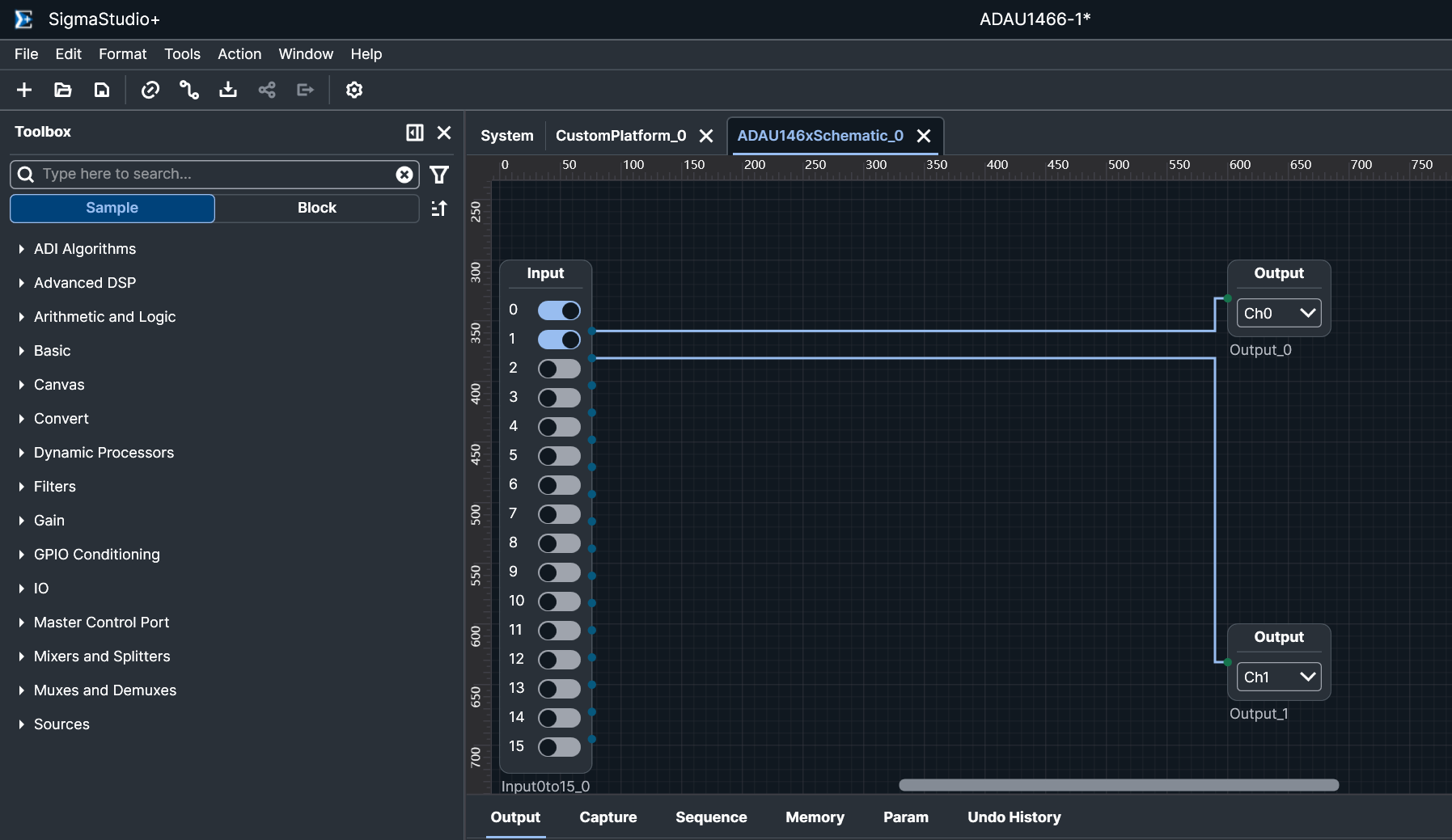Enable Input channel 4 switch

(x=559, y=427)
